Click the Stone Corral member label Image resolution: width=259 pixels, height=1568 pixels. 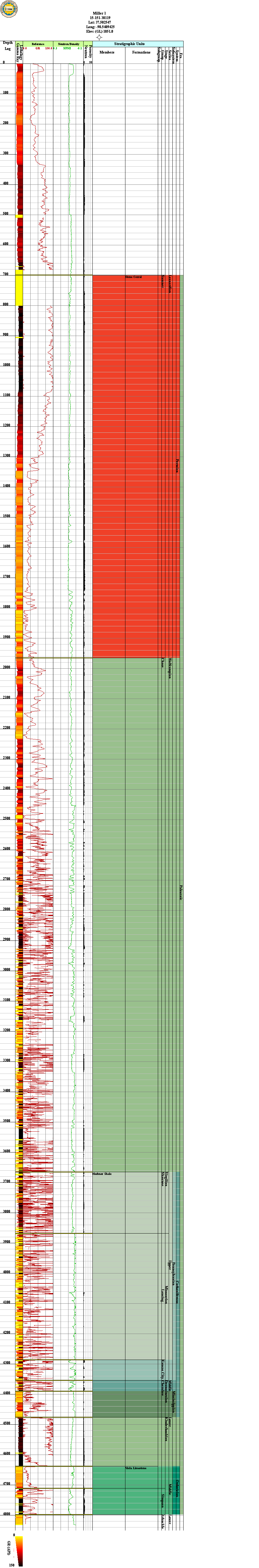pyautogui.click(x=134, y=277)
